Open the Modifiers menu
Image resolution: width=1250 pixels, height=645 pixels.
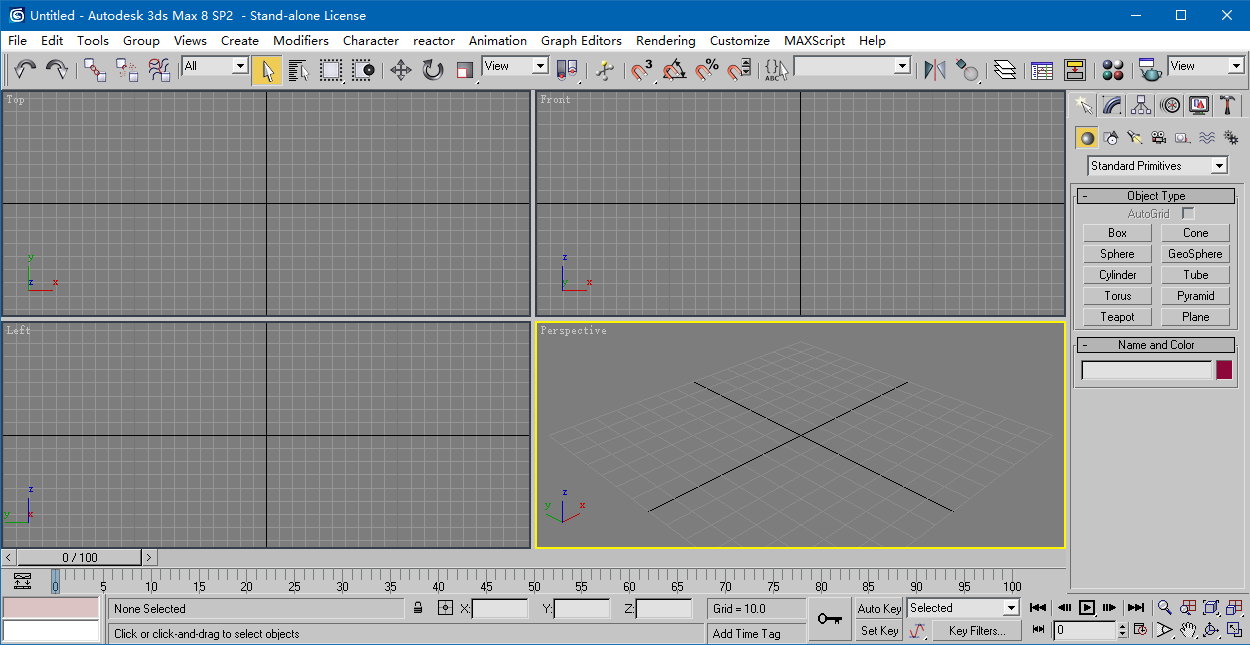tap(301, 41)
